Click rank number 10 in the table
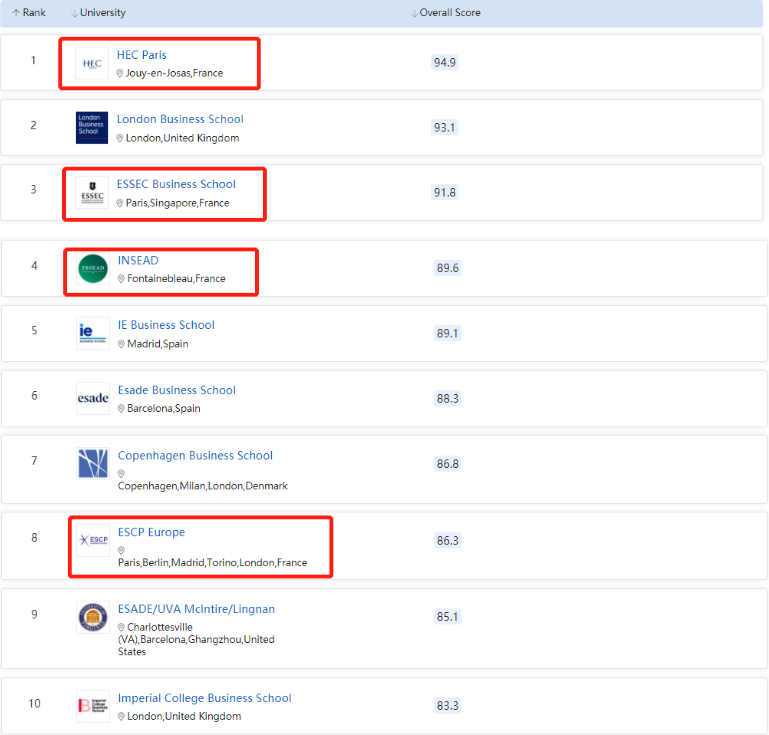The width and height of the screenshot is (769, 735). [34, 704]
